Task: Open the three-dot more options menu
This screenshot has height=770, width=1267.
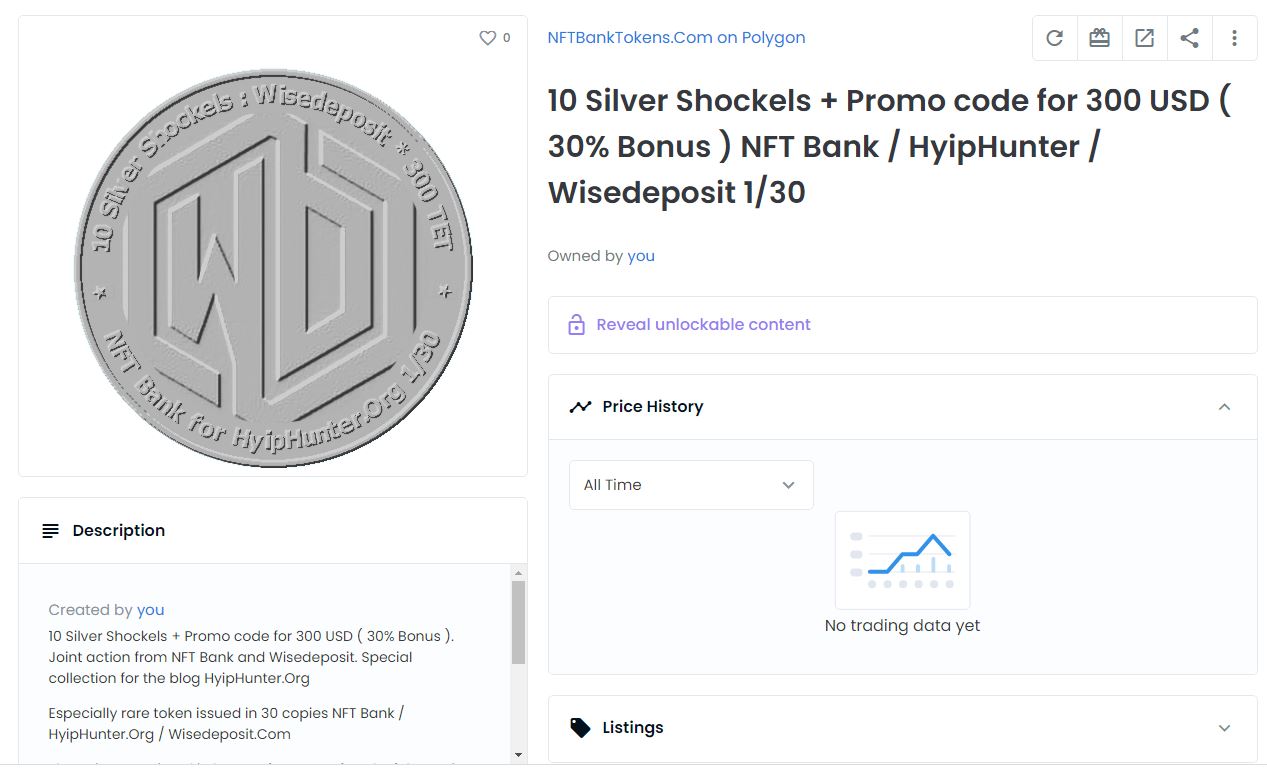Action: pos(1234,38)
